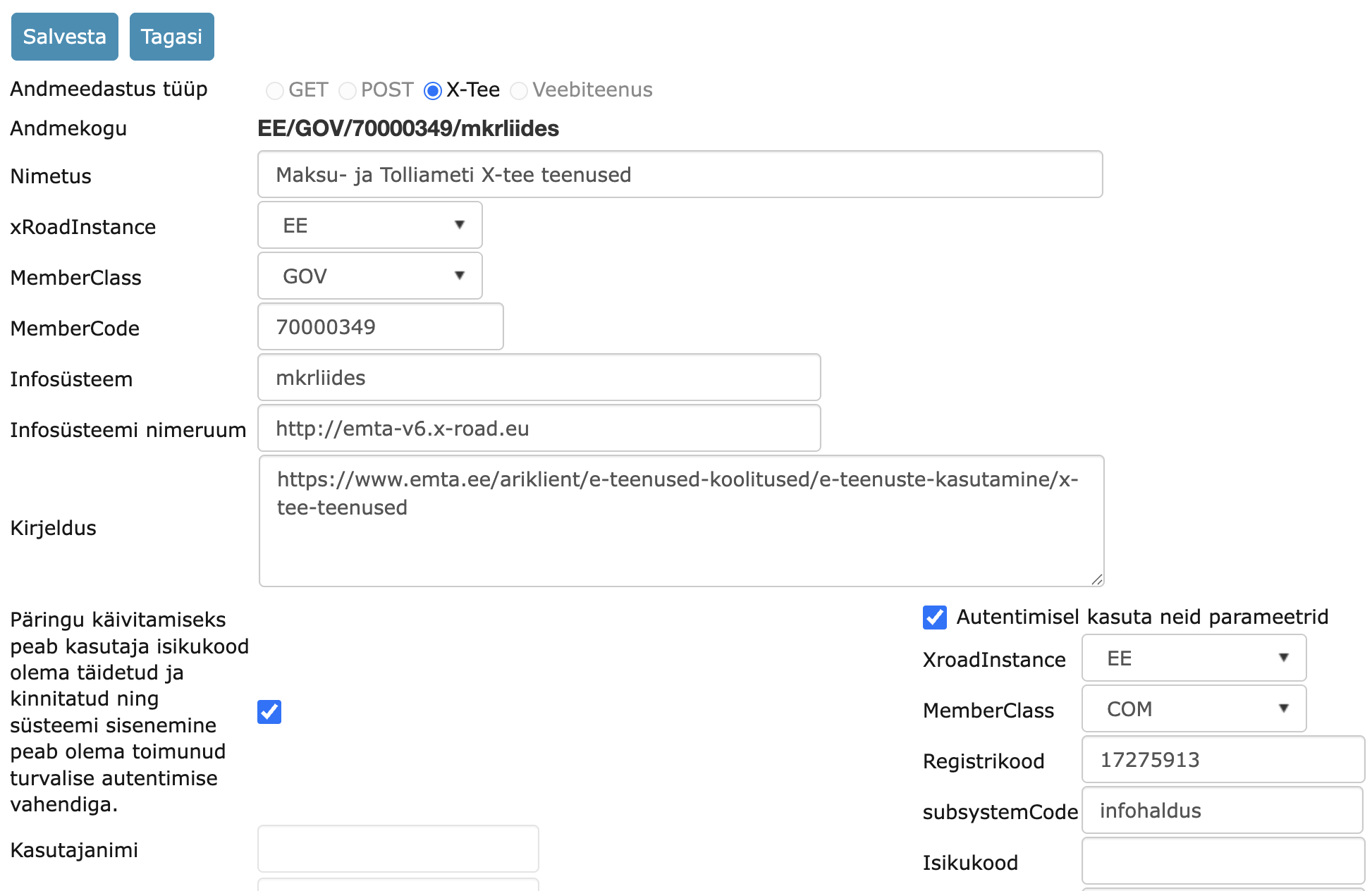Choose the Veebiteenus radio option
Screen dimensions: 1372x891
point(519,91)
